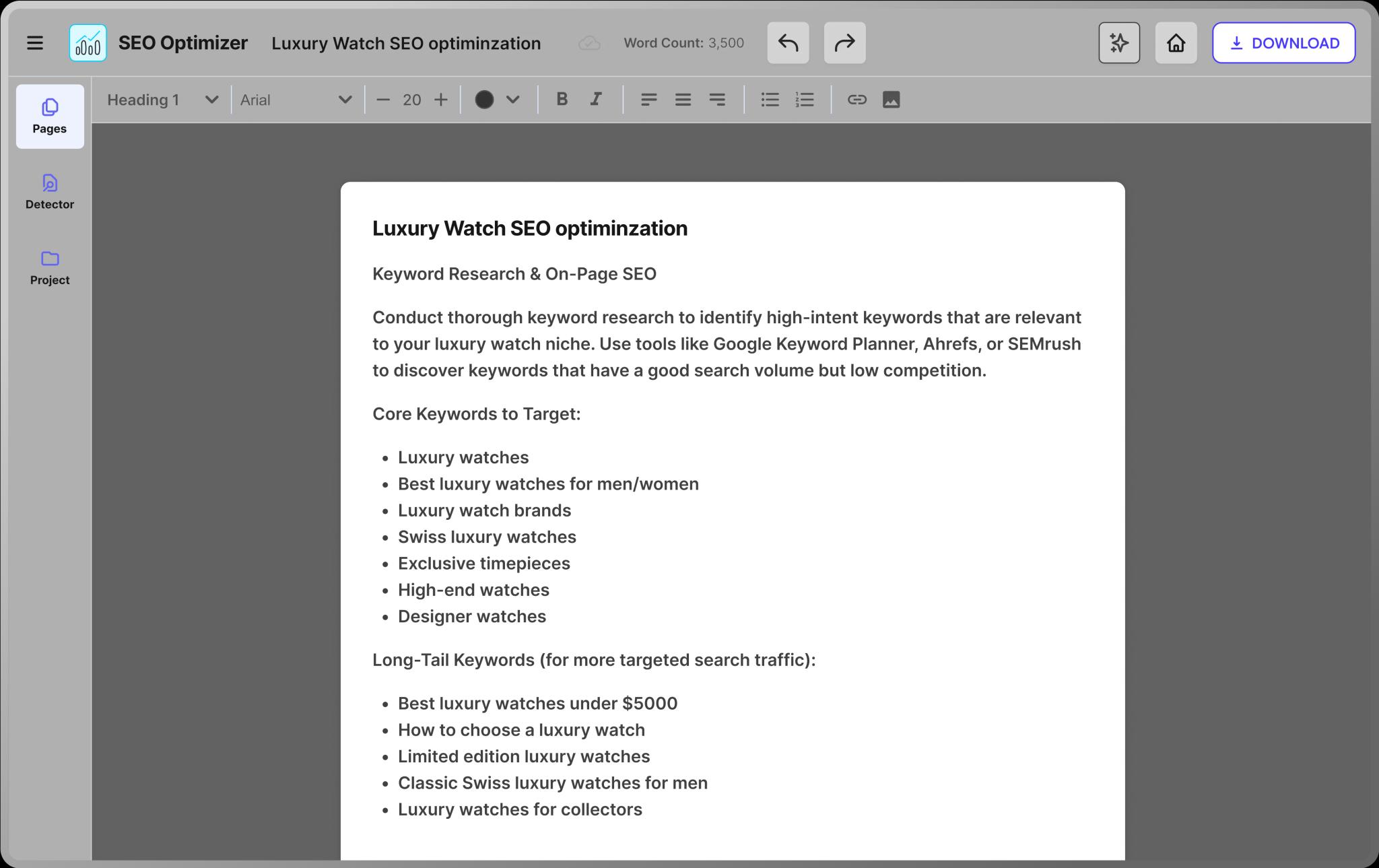The width and height of the screenshot is (1379, 868).
Task: Insert an image from the toolbar
Action: click(x=891, y=100)
